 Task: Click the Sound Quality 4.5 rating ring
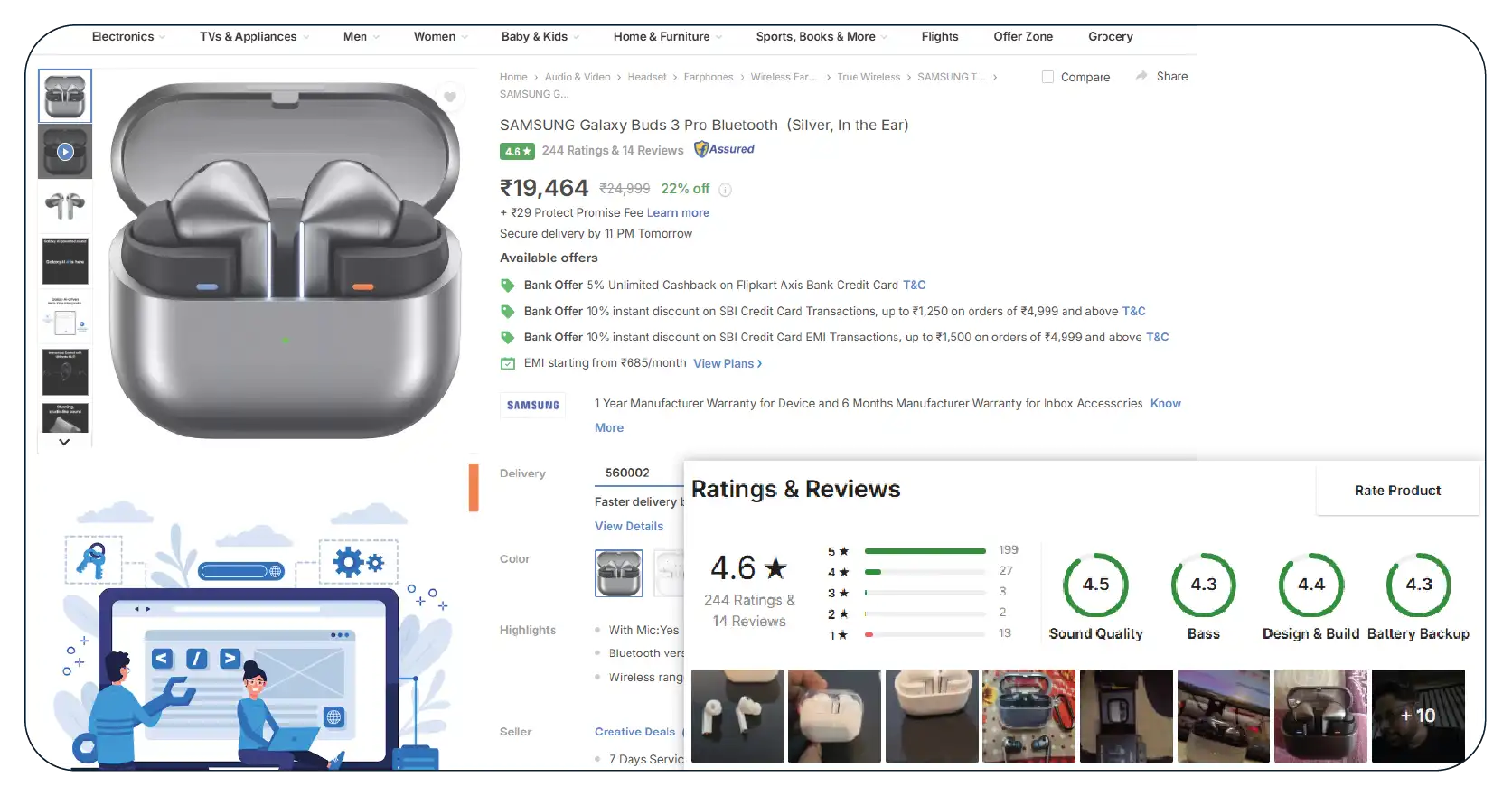click(x=1095, y=585)
